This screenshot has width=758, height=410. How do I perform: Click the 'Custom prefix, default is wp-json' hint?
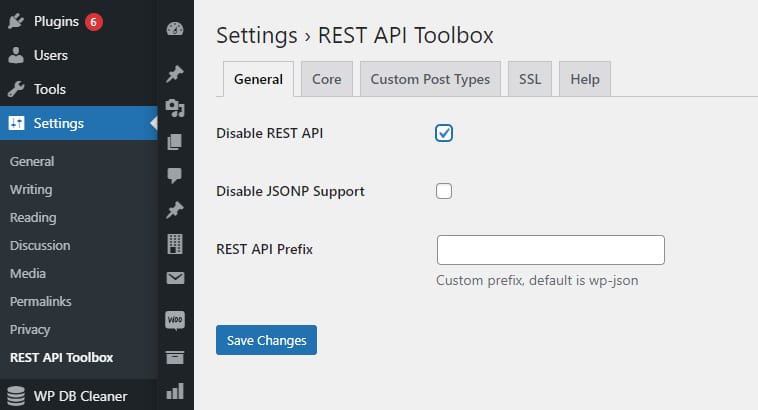click(x=537, y=280)
